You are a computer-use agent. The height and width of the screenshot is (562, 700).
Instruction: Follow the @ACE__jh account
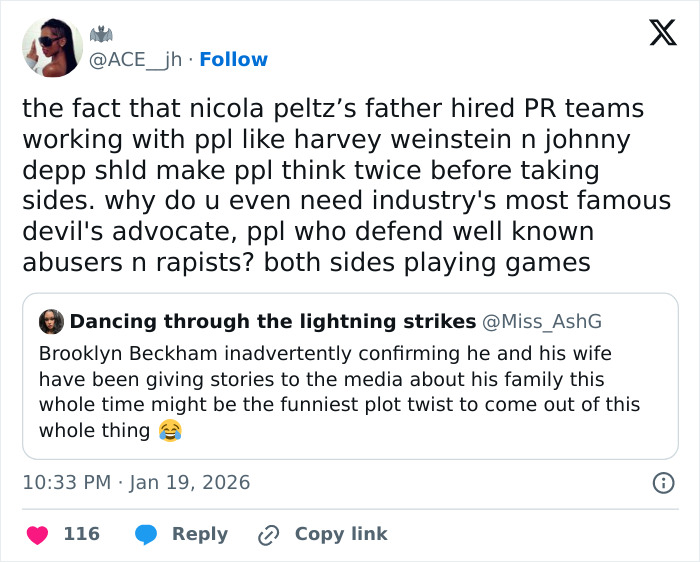pos(234,60)
